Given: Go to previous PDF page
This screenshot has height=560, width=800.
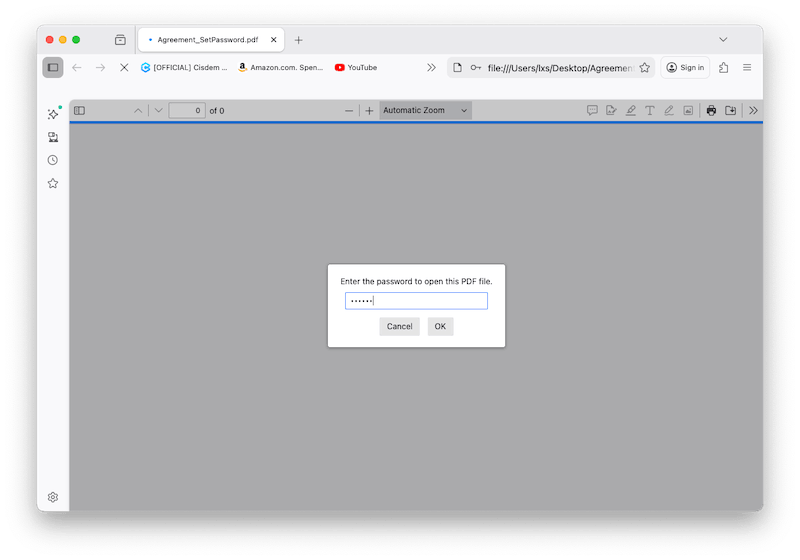Looking at the screenshot, I should point(138,111).
